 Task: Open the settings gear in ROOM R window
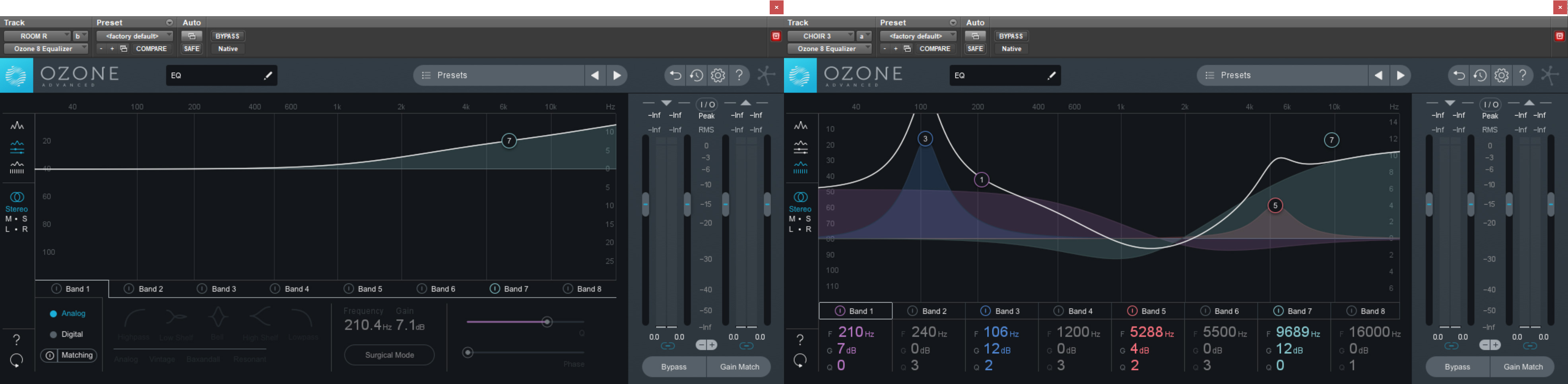tap(718, 75)
